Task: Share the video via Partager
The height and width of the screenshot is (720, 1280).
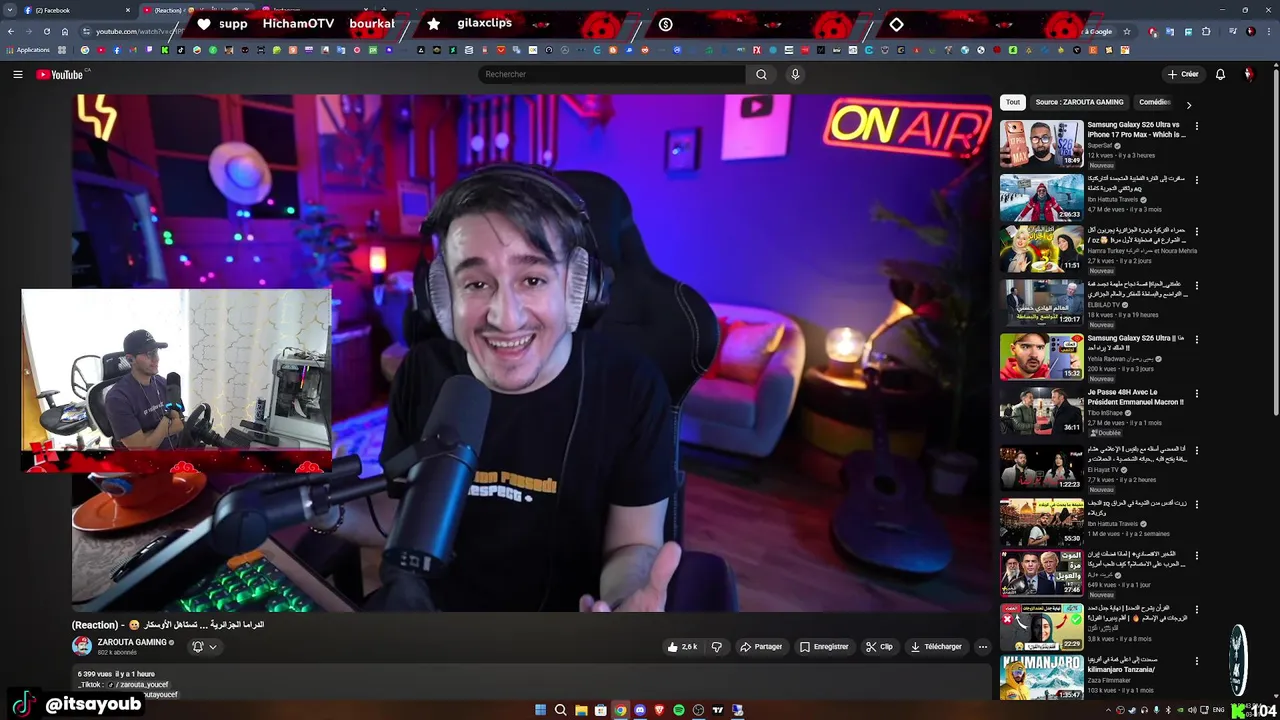Action: pyautogui.click(x=761, y=647)
